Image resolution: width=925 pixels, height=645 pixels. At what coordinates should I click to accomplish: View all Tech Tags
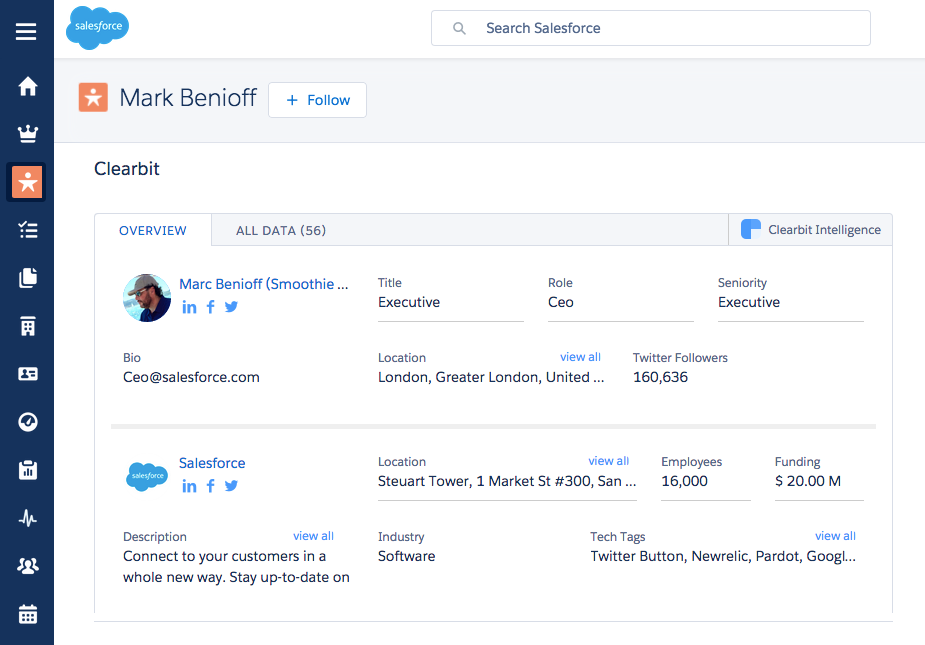coord(835,535)
